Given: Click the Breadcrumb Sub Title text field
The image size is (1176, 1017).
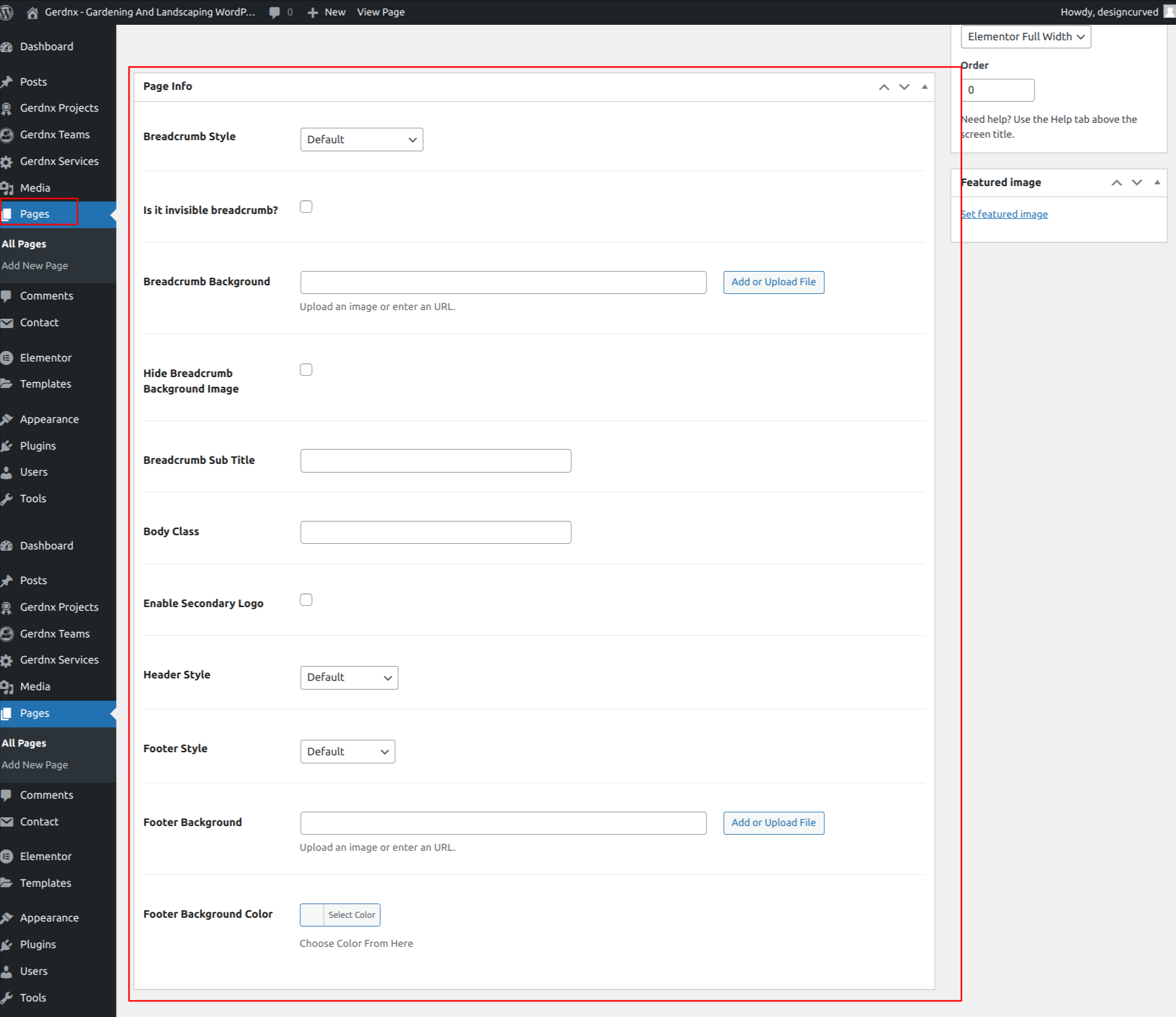Looking at the screenshot, I should tap(435, 461).
